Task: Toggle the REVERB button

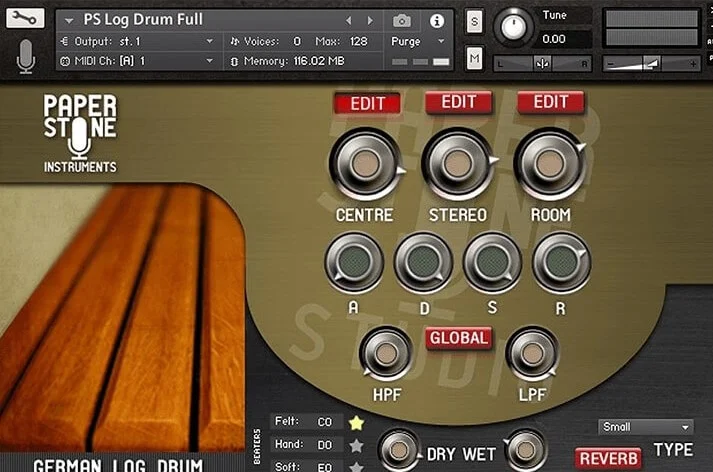Action: click(608, 458)
